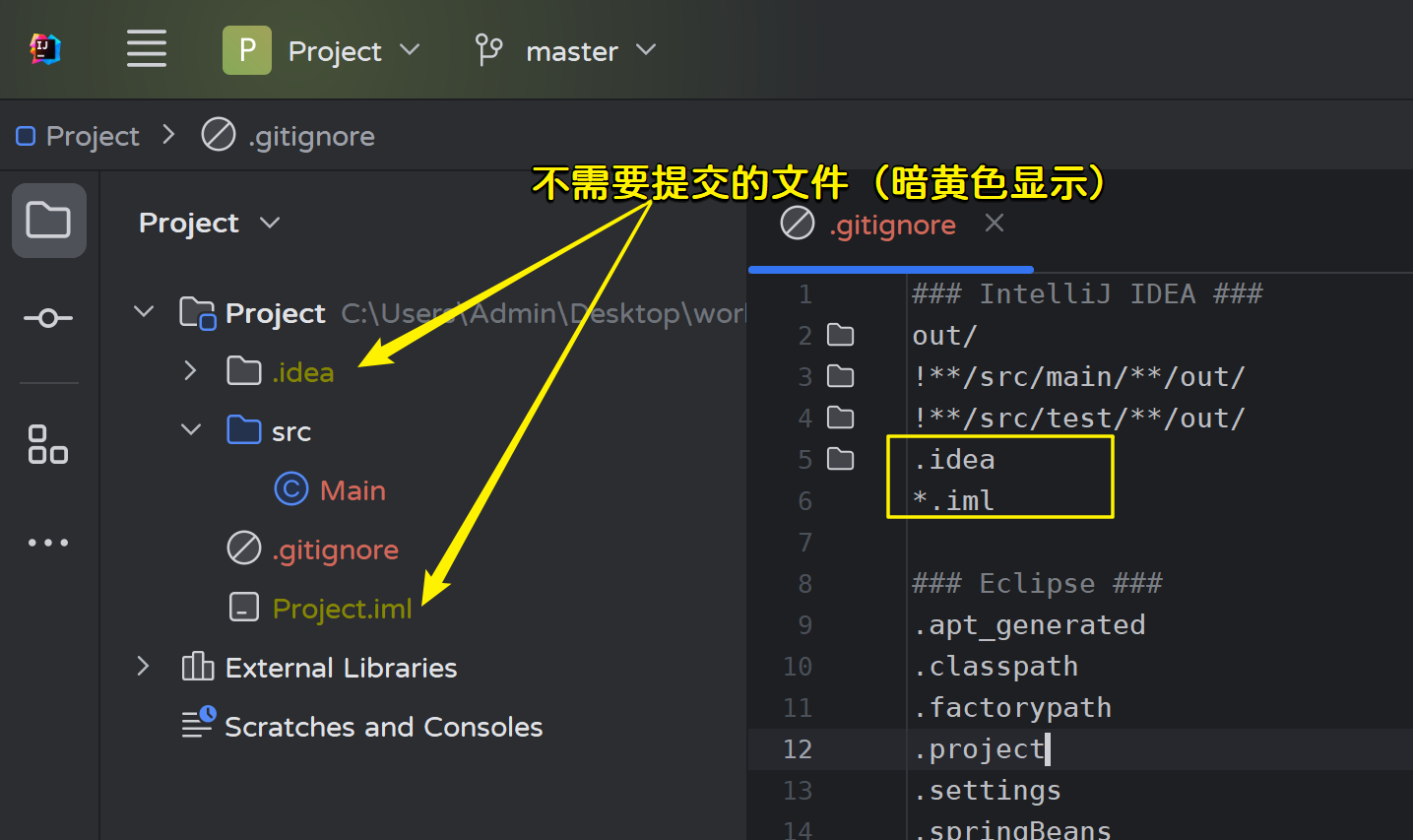This screenshot has width=1413, height=840.
Task: Click folder gutter icon on line 2
Action: 840,336
